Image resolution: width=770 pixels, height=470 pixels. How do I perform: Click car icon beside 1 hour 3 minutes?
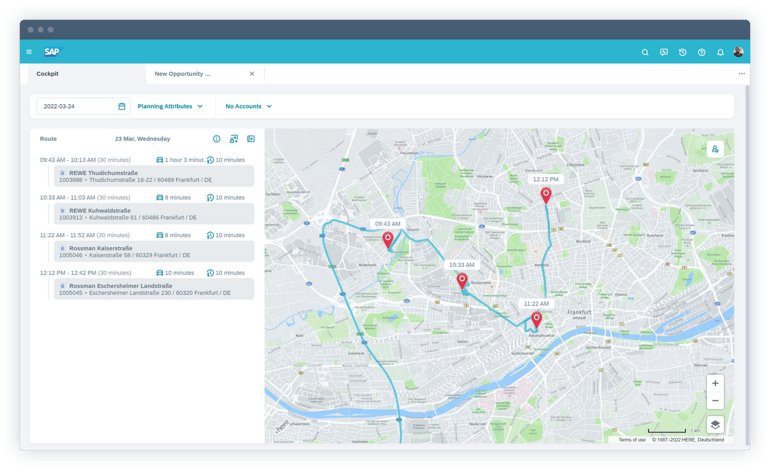tap(160, 160)
